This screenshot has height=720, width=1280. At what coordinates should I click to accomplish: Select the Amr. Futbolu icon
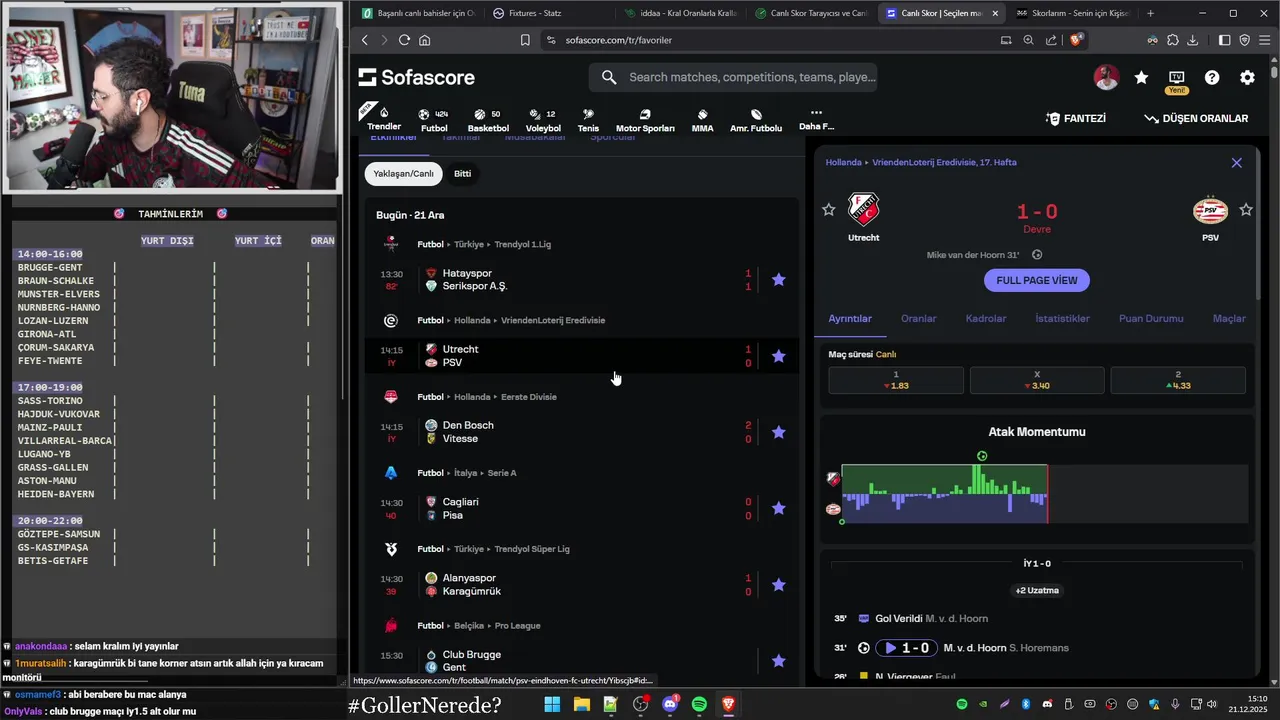(x=756, y=120)
